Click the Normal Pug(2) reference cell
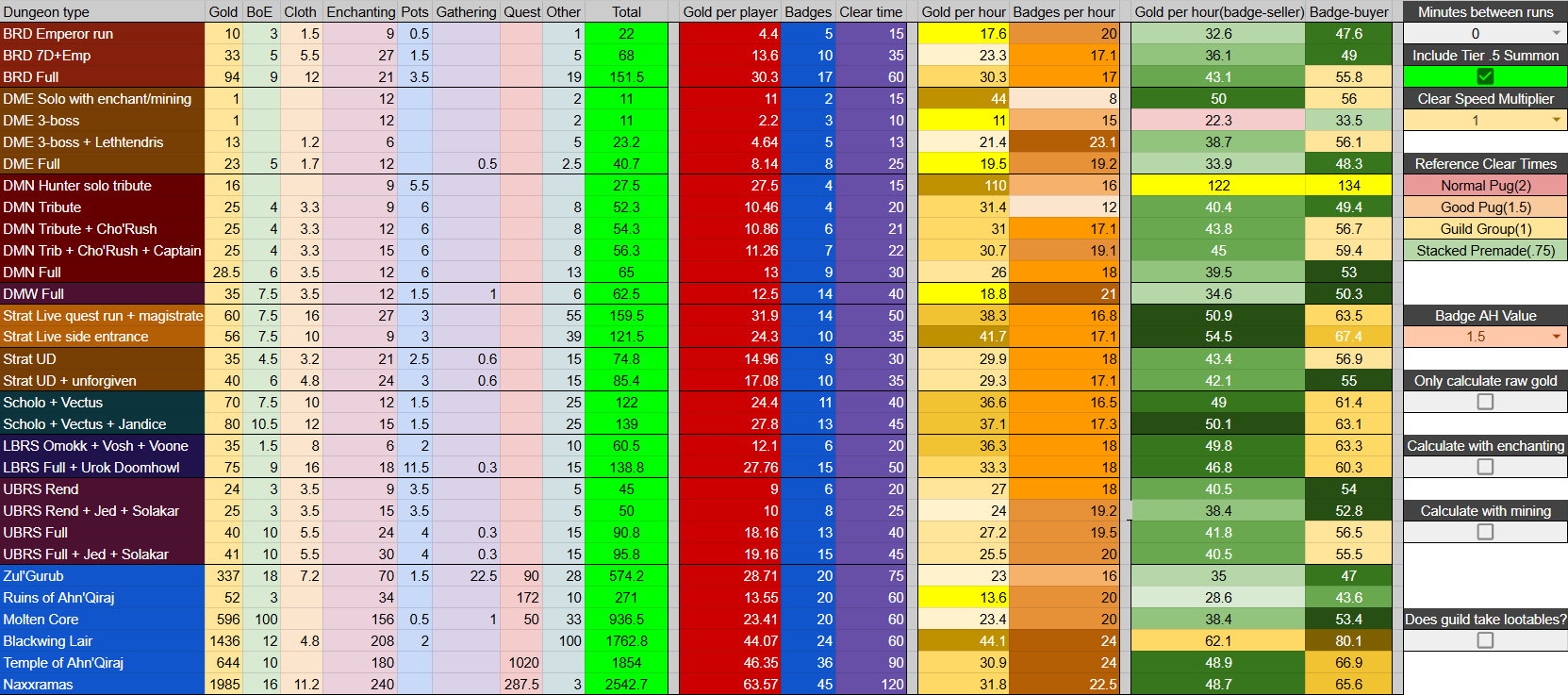The height and width of the screenshot is (695, 1568). (1485, 186)
